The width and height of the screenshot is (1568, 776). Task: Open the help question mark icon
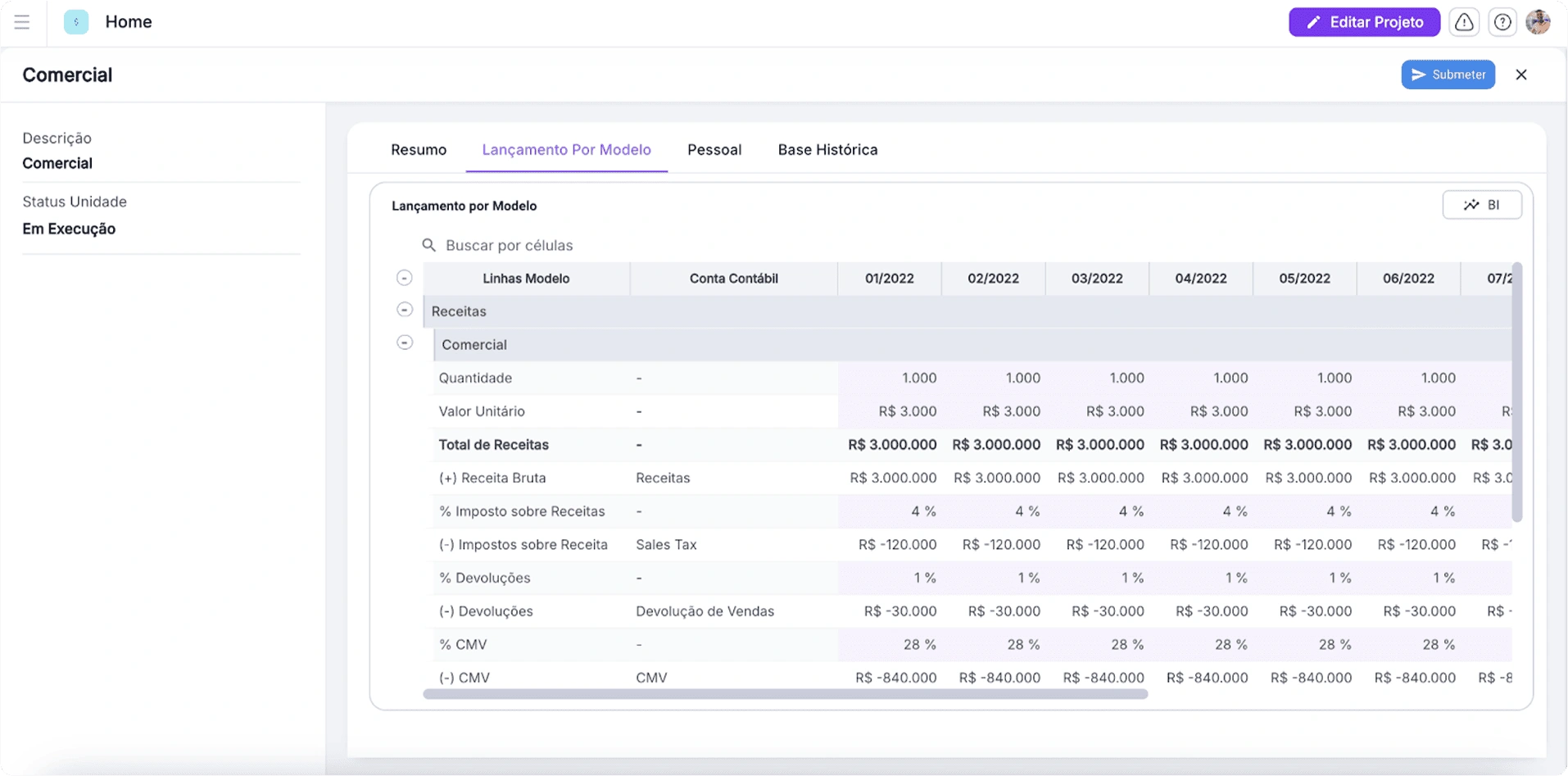tap(1502, 22)
